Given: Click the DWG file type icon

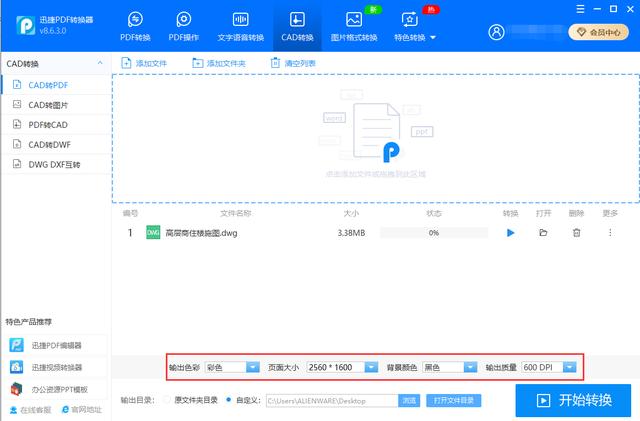Looking at the screenshot, I should (x=153, y=233).
